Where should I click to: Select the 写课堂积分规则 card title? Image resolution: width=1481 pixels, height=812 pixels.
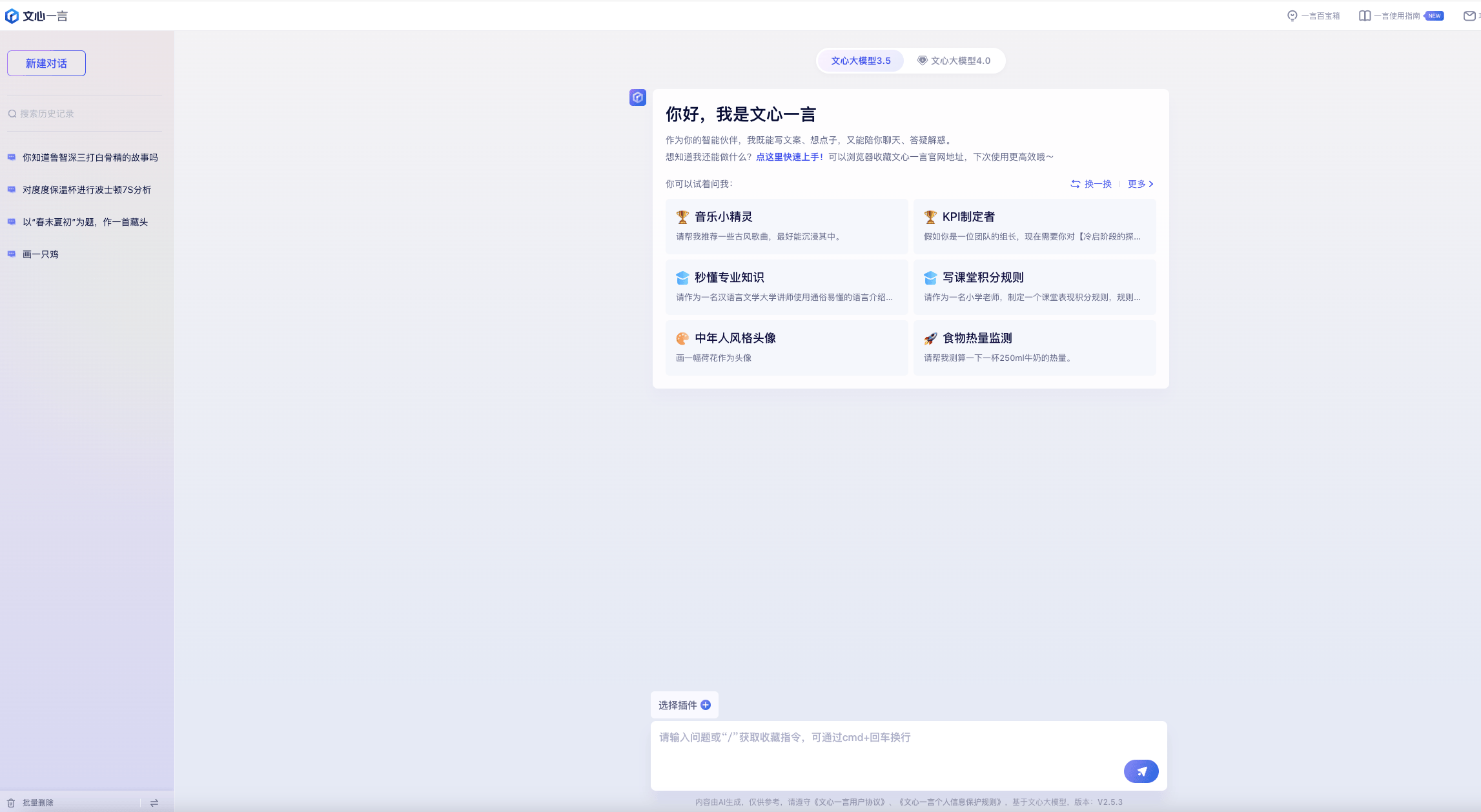tap(983, 278)
